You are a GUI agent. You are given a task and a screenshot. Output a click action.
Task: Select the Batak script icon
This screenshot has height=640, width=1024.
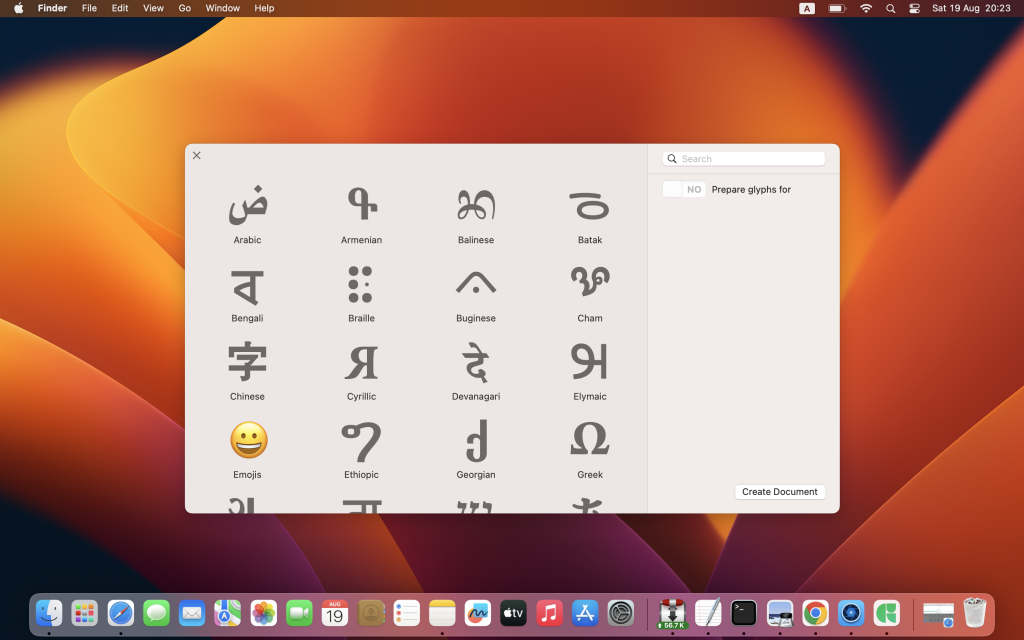[590, 205]
